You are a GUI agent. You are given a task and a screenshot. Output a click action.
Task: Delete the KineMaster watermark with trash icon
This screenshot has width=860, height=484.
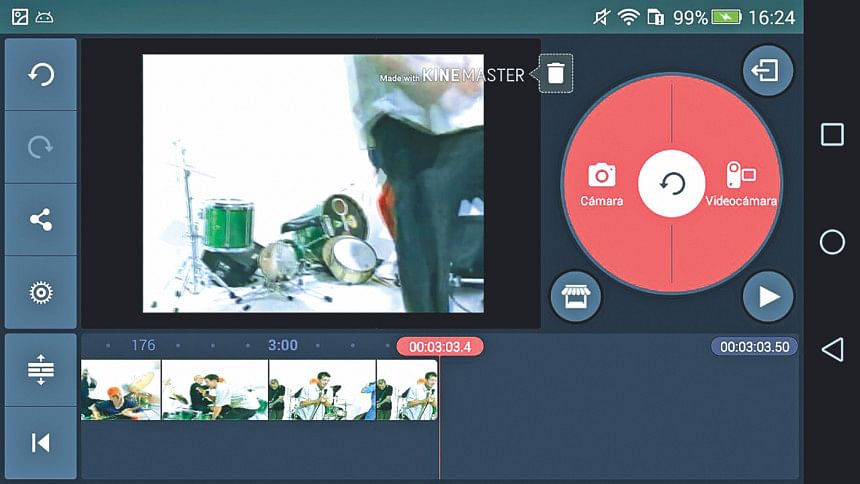pos(556,73)
